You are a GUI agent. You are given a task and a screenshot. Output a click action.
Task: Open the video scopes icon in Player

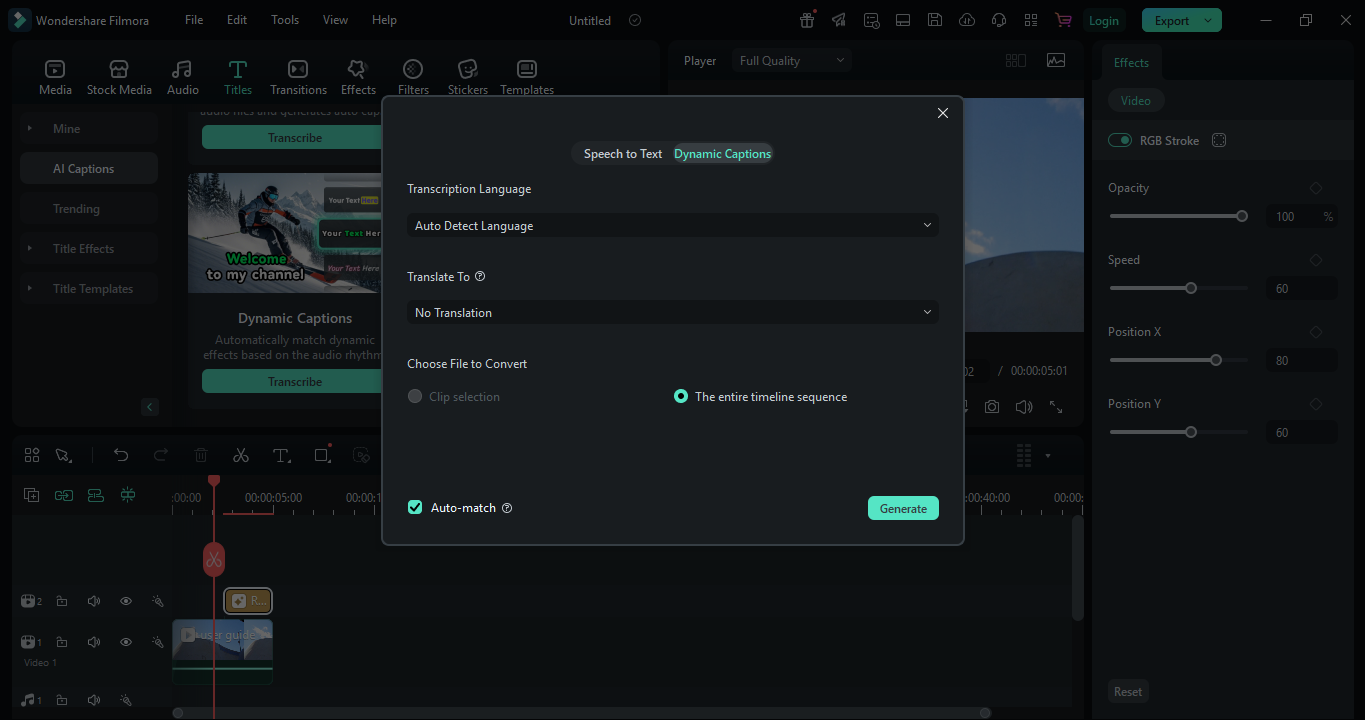point(1056,60)
